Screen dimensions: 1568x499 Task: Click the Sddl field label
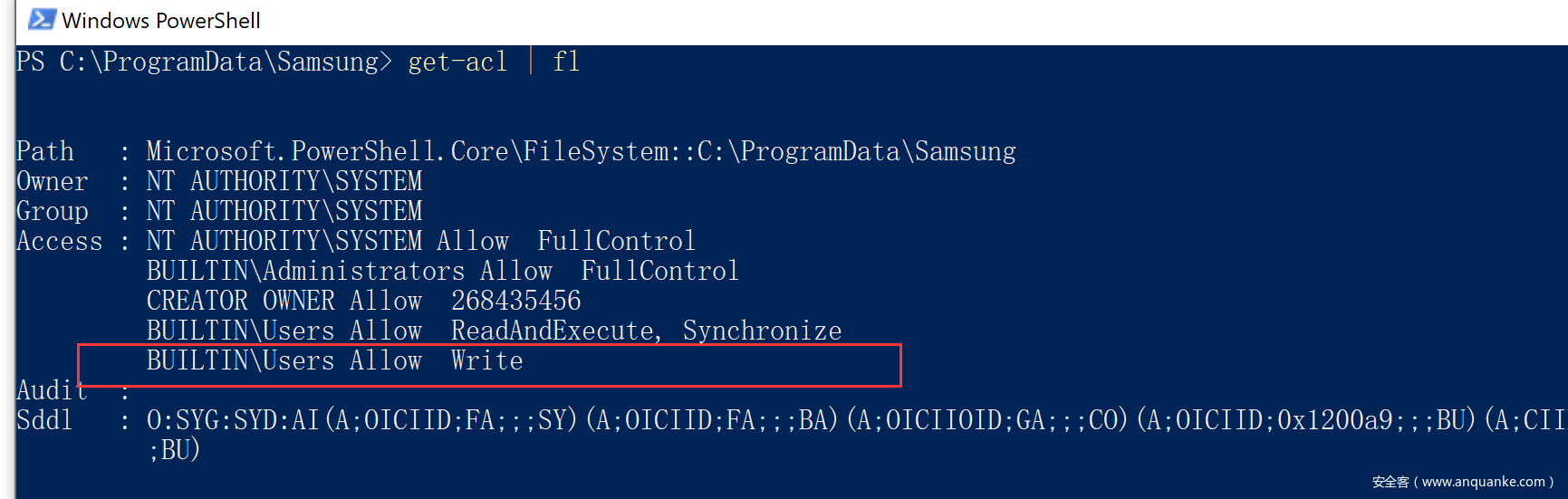point(44,420)
